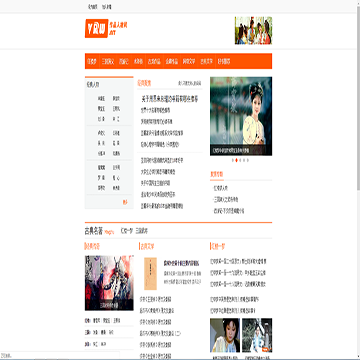Viewport: 360px width, 360px height.
Task: Click the orange more link in character panel
Action: pos(125,202)
